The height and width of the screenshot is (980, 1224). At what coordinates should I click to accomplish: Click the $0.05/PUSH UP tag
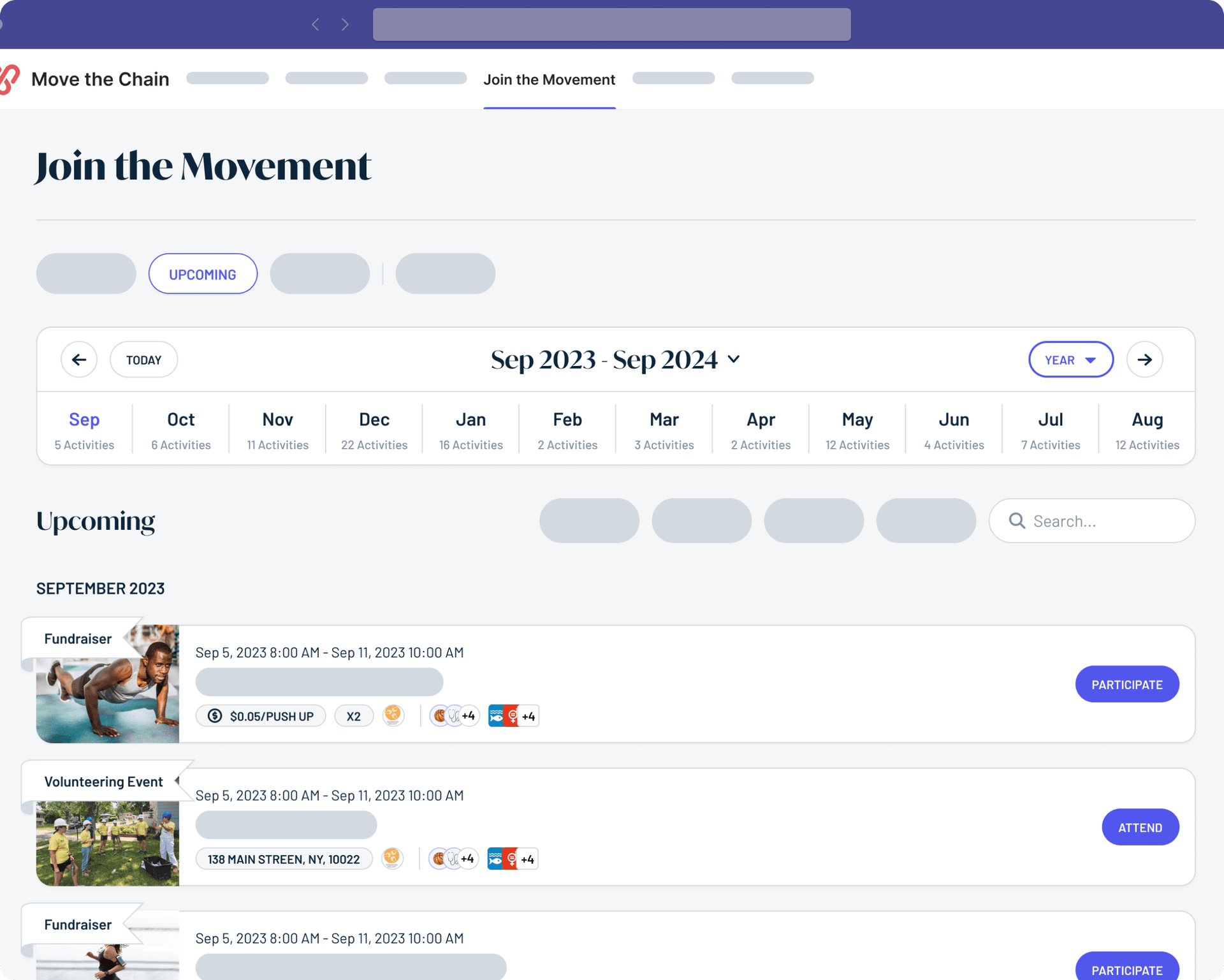(x=261, y=716)
